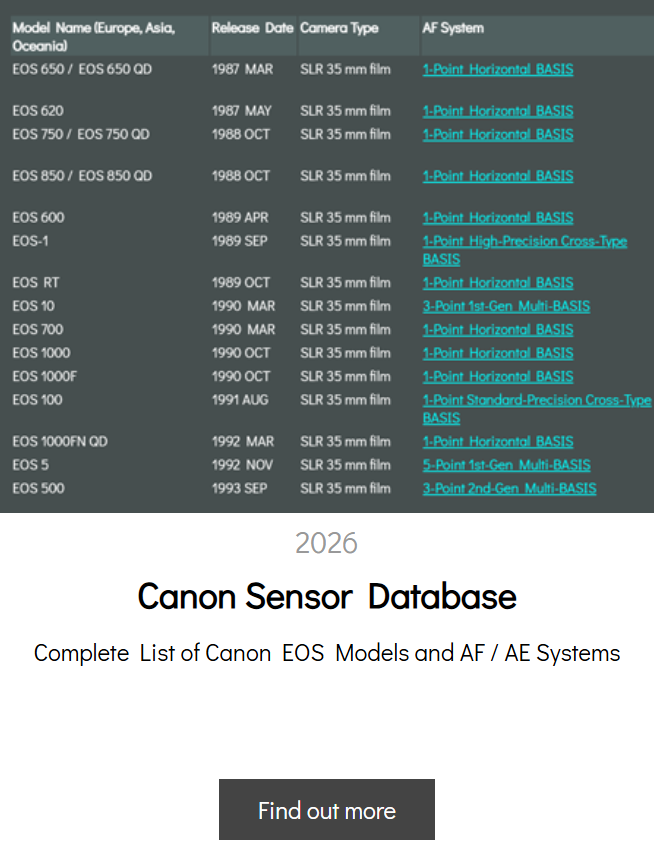Click the AF System column header
Image resolution: width=654 pixels, height=856 pixels.
pos(453,28)
